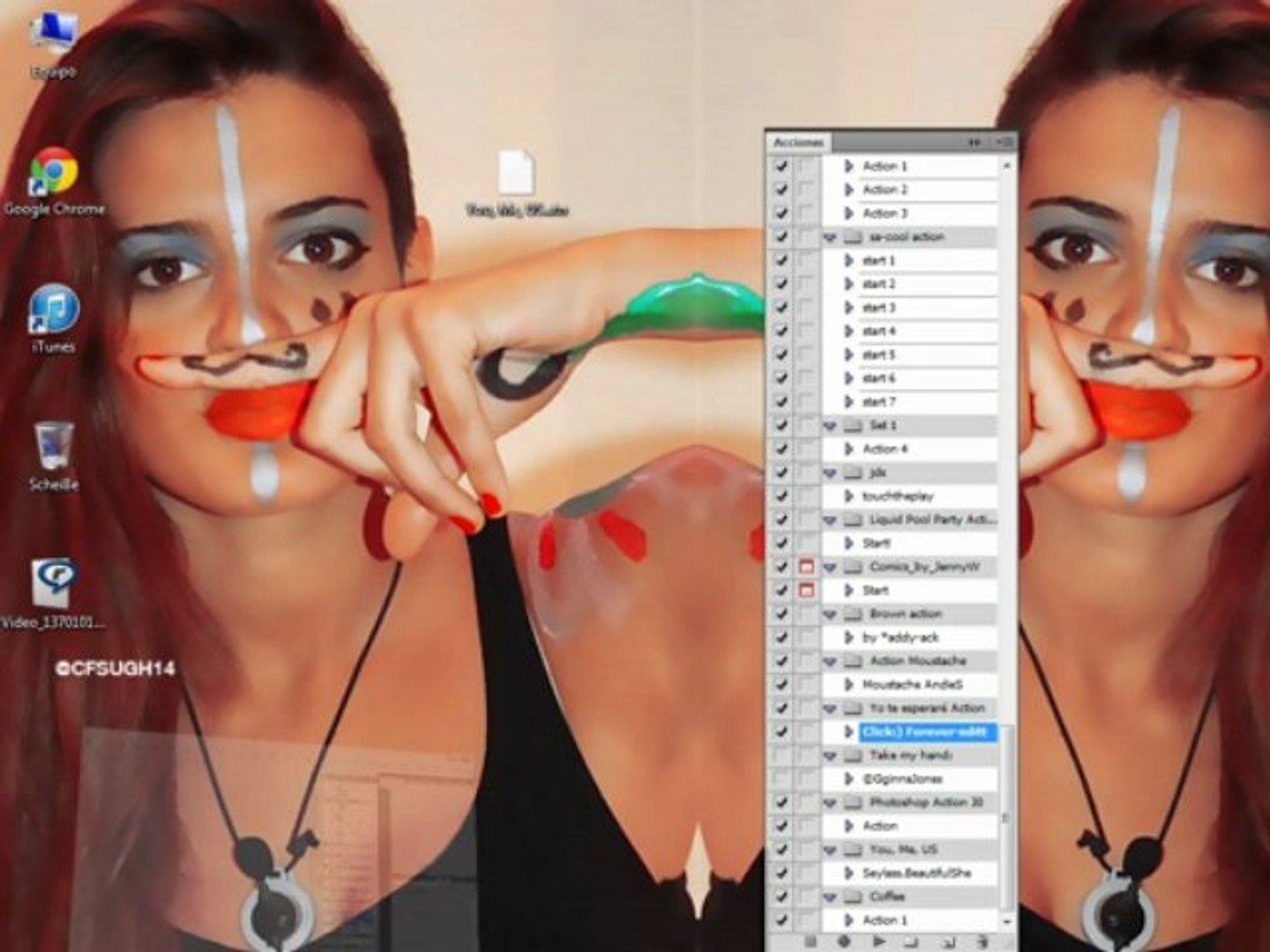
Task: Click the folder icon of sa-cool action set
Action: click(x=853, y=237)
